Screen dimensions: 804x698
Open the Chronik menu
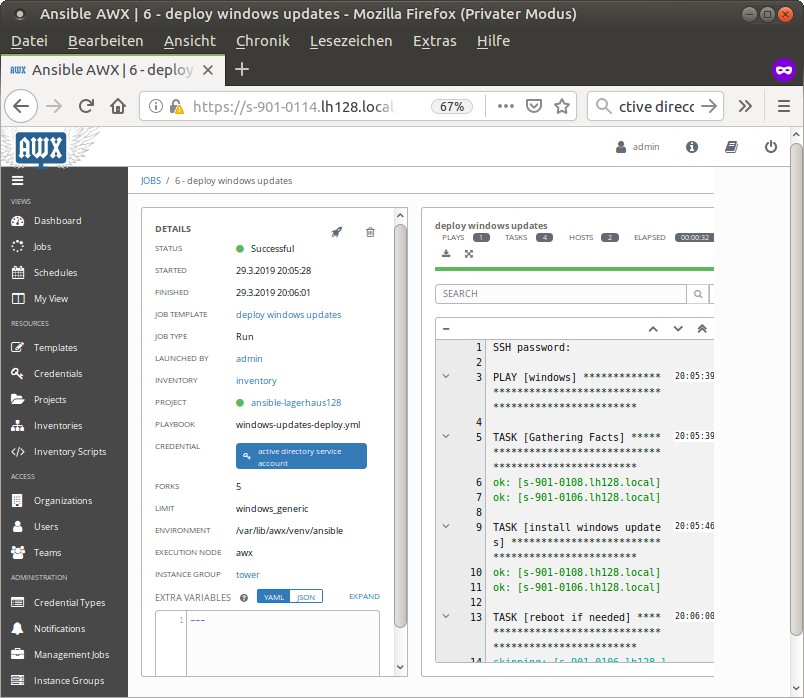263,41
